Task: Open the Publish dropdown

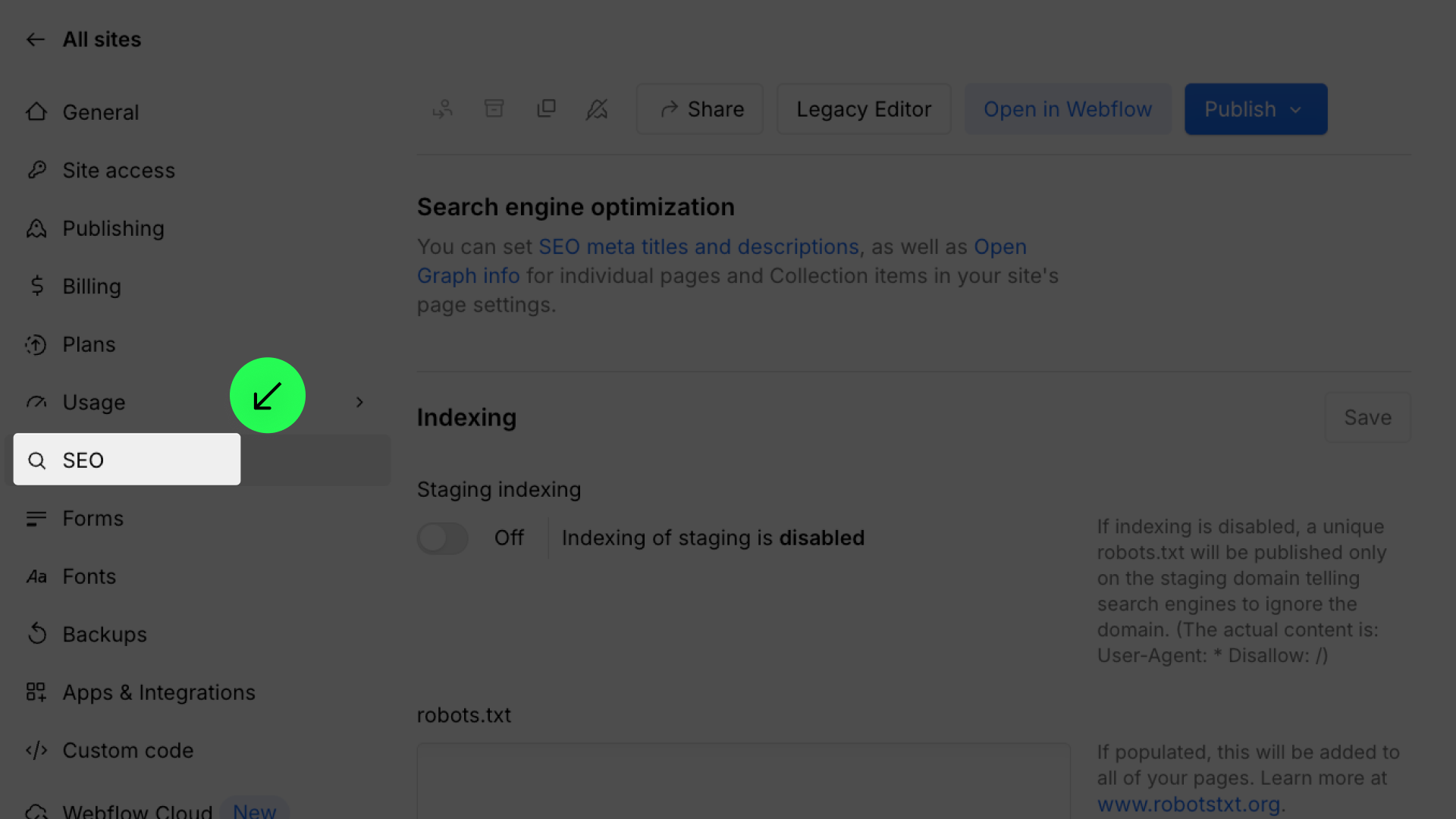Action: point(1255,109)
